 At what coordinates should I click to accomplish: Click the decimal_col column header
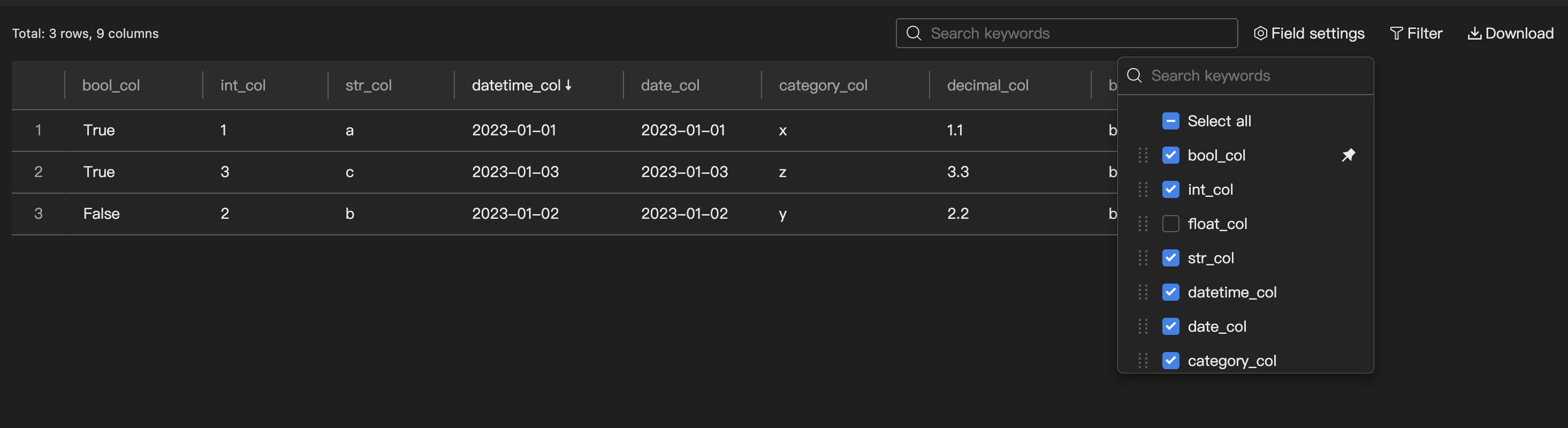click(987, 85)
